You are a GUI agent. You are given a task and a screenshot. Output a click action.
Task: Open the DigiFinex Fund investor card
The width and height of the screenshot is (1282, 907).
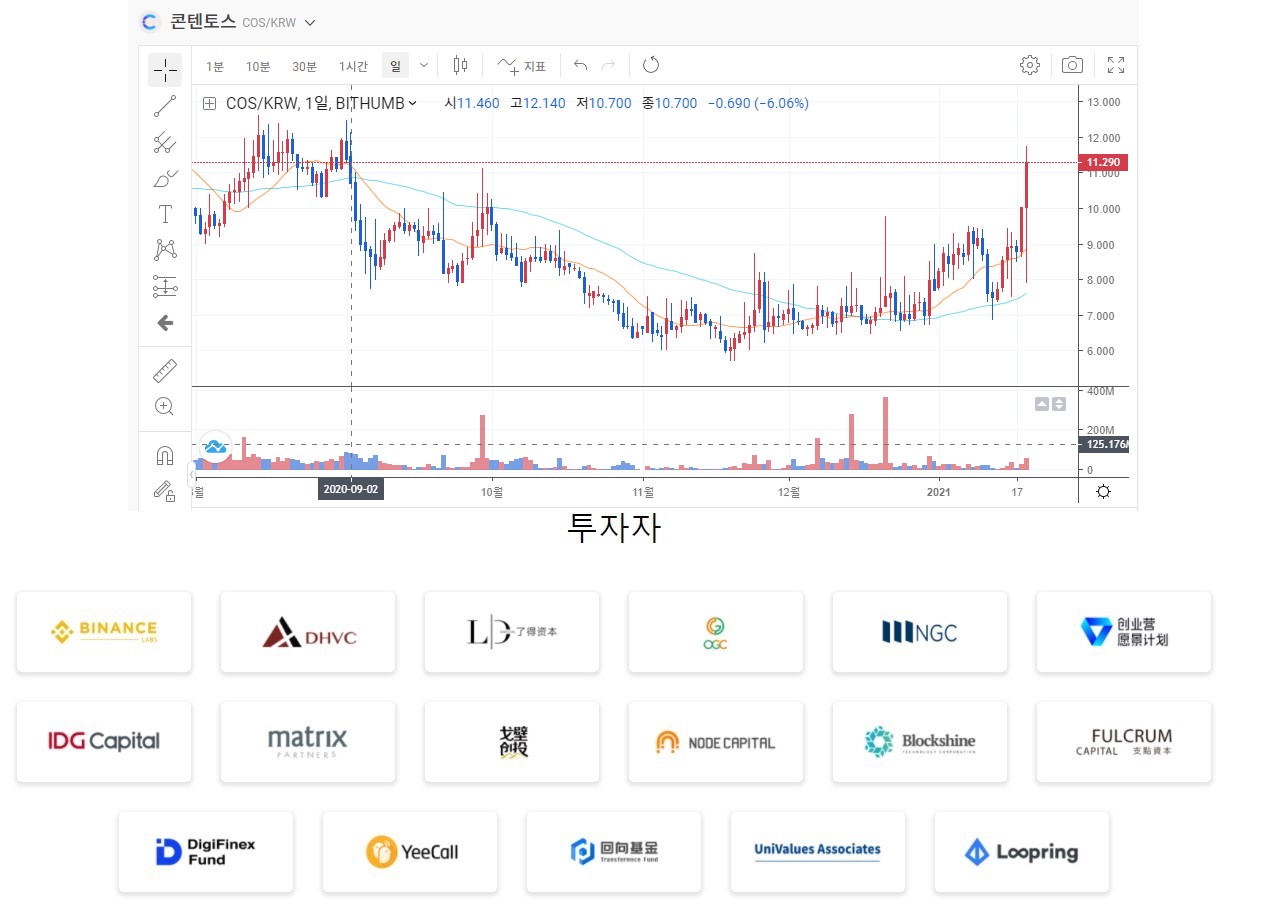tap(206, 852)
